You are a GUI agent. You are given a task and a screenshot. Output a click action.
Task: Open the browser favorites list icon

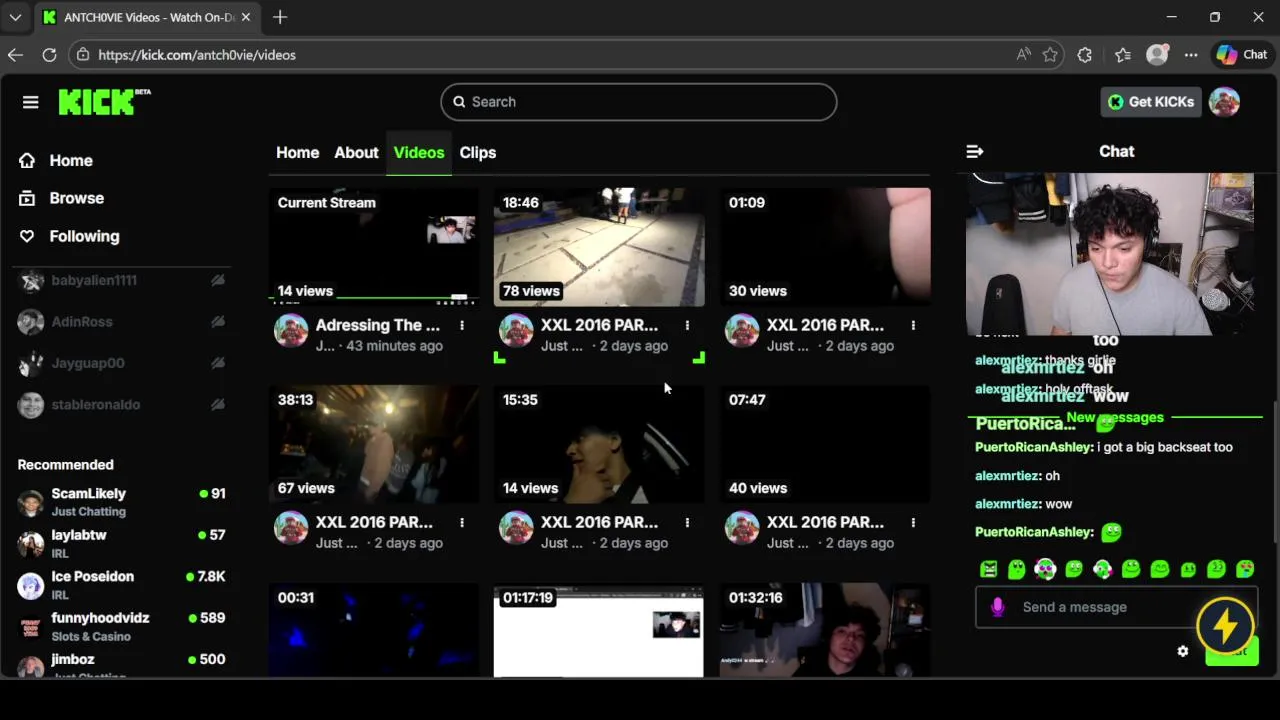[x=1122, y=55]
